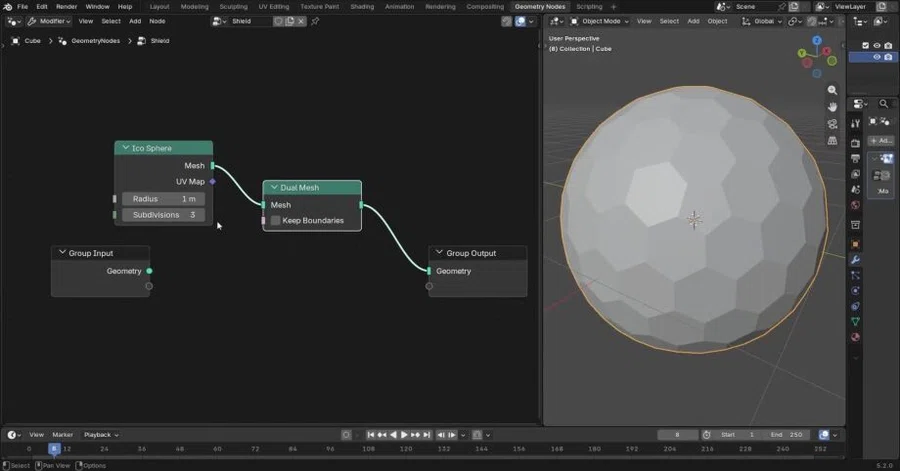Collapse the Dual Mesh node

click(274, 188)
